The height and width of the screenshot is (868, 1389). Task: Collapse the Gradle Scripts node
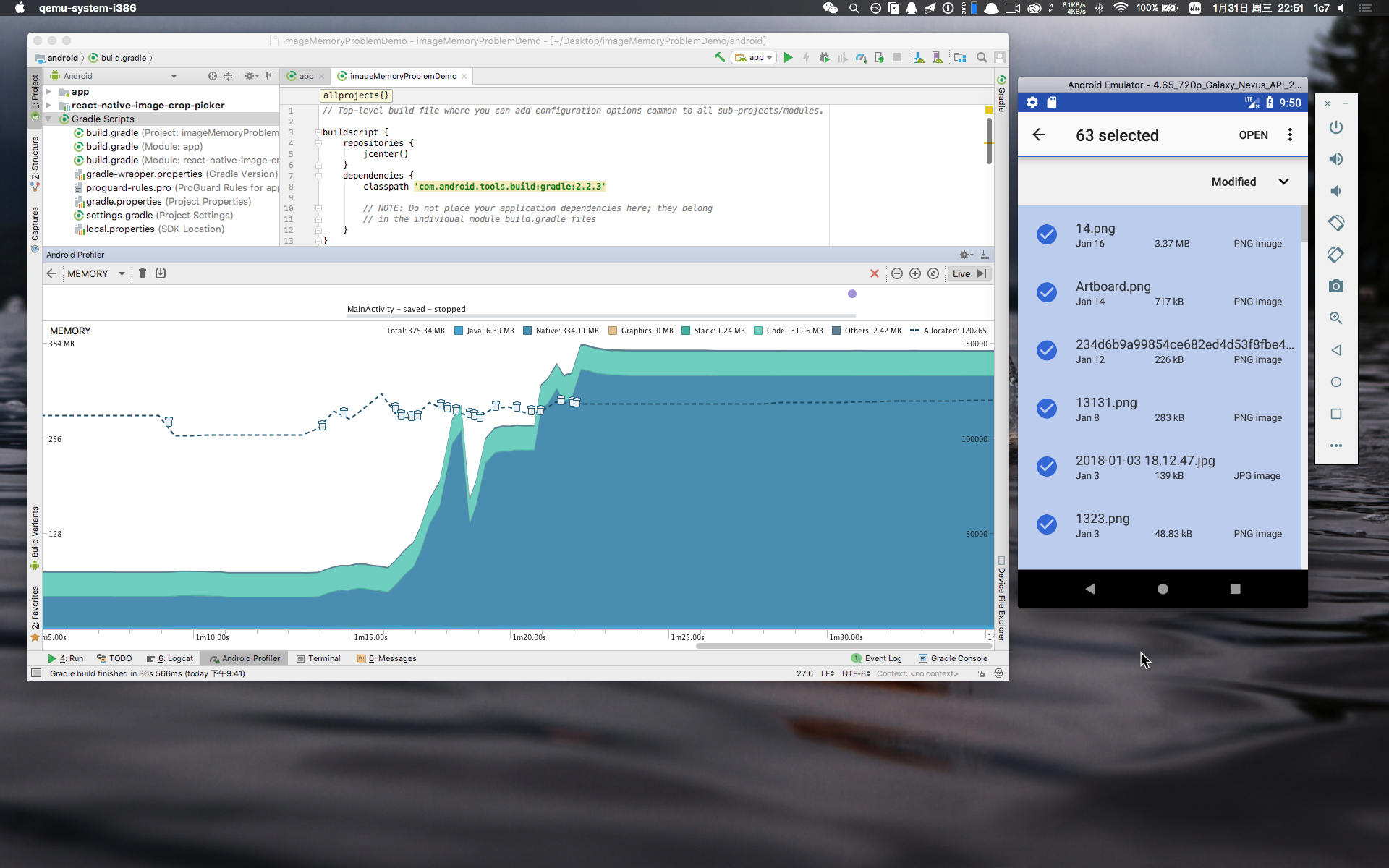48,119
